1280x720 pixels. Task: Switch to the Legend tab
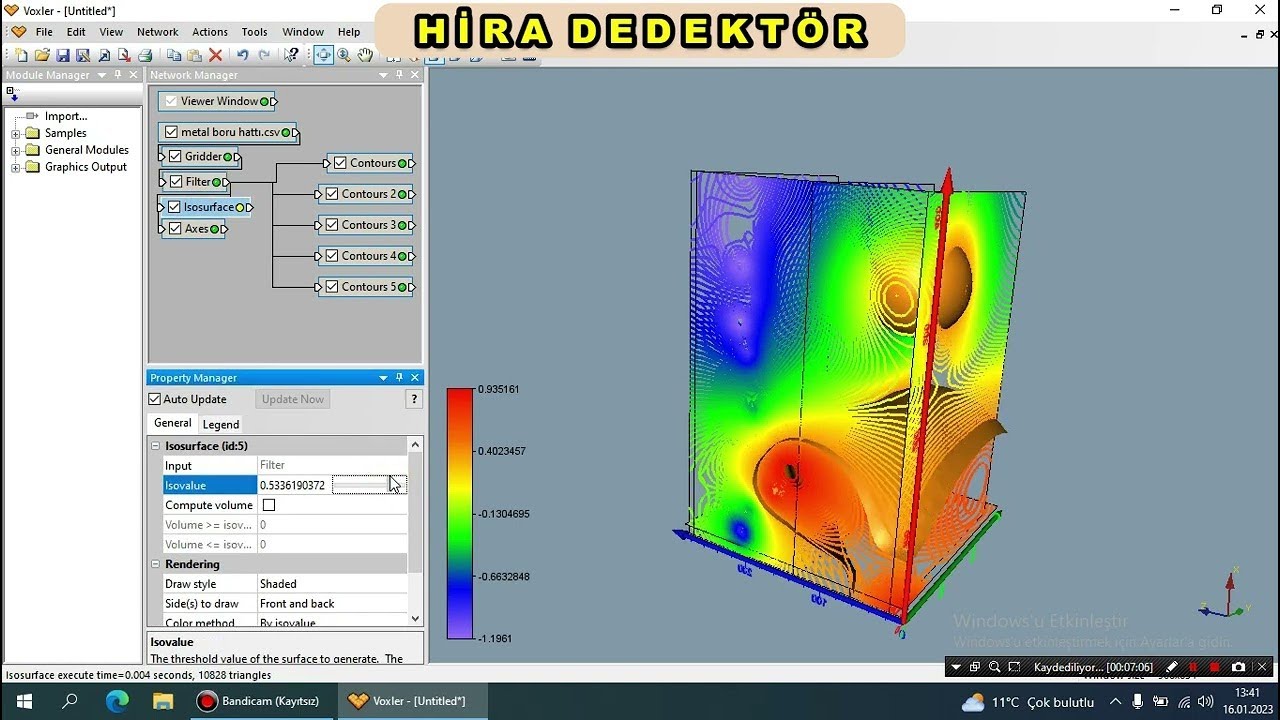coord(221,424)
